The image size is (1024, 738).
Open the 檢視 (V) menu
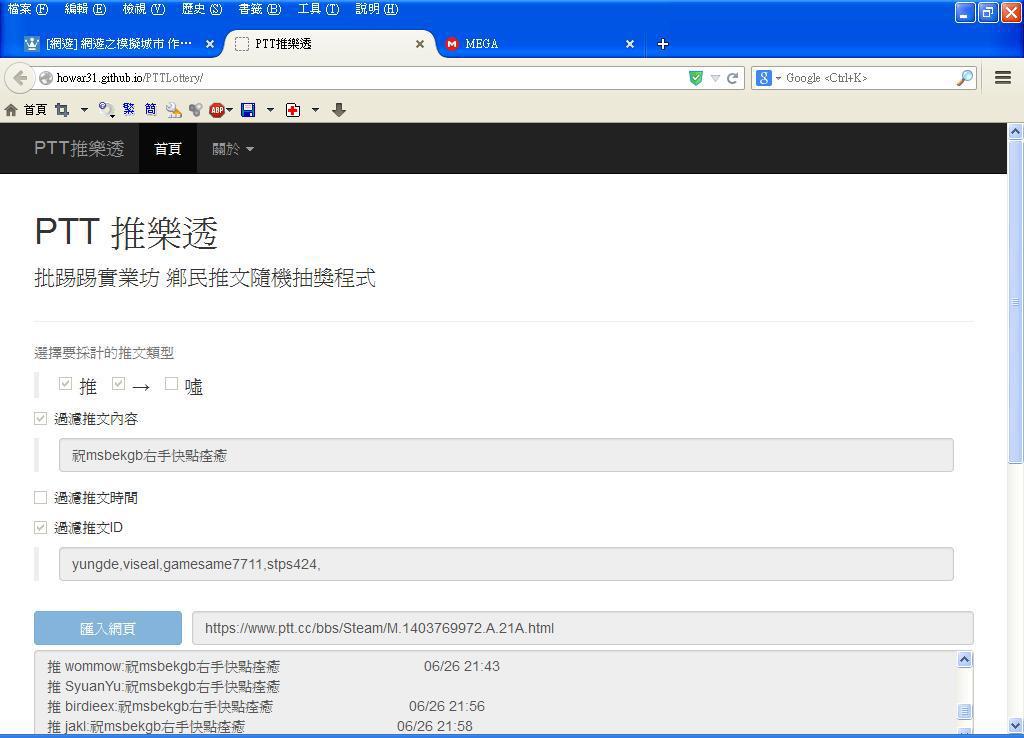click(144, 9)
